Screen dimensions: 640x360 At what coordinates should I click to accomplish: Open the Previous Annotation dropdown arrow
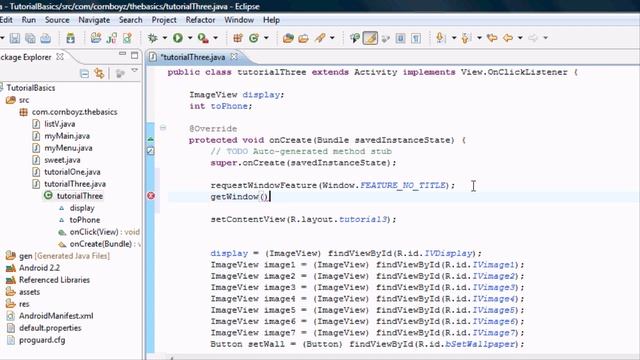(x=479, y=38)
